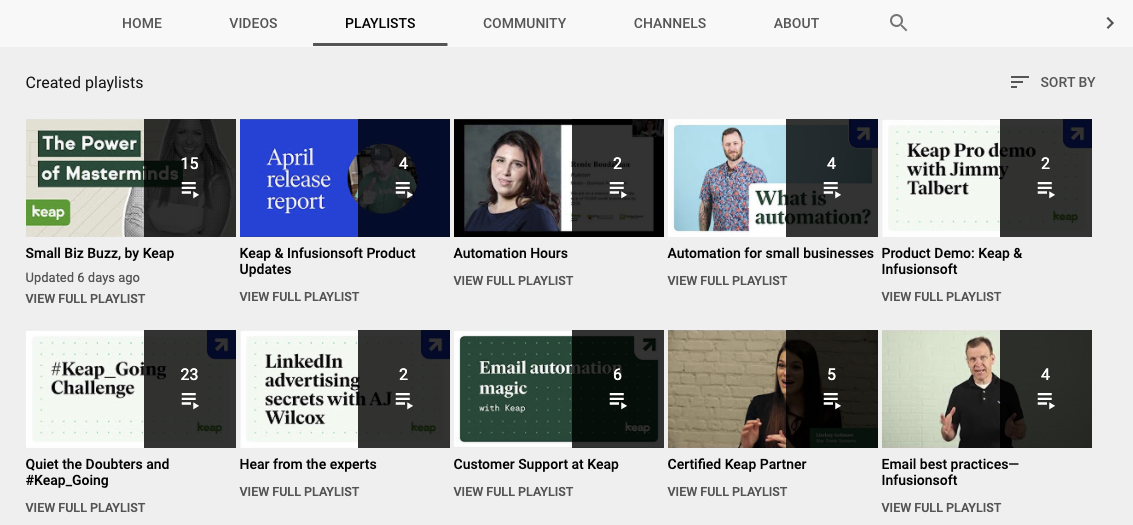Click the playlist icon on Automation Hours thumbnail

(617, 189)
